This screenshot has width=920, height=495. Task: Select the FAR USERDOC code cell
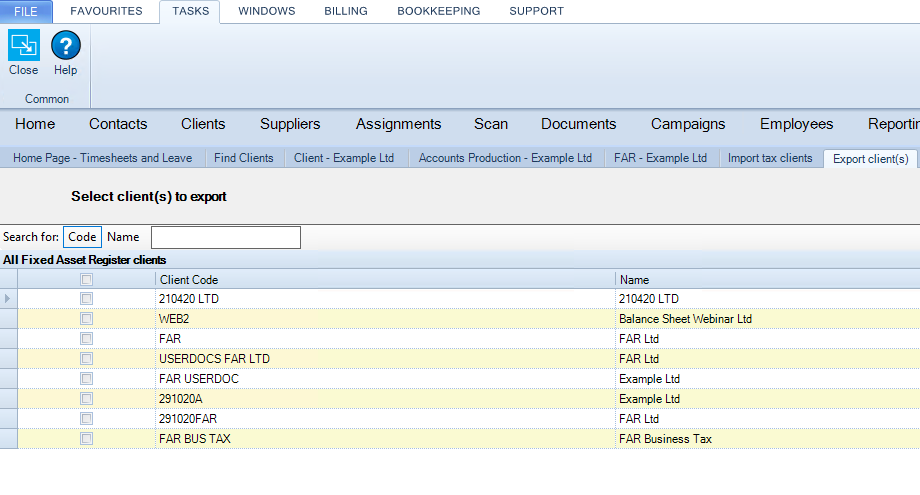pos(385,378)
